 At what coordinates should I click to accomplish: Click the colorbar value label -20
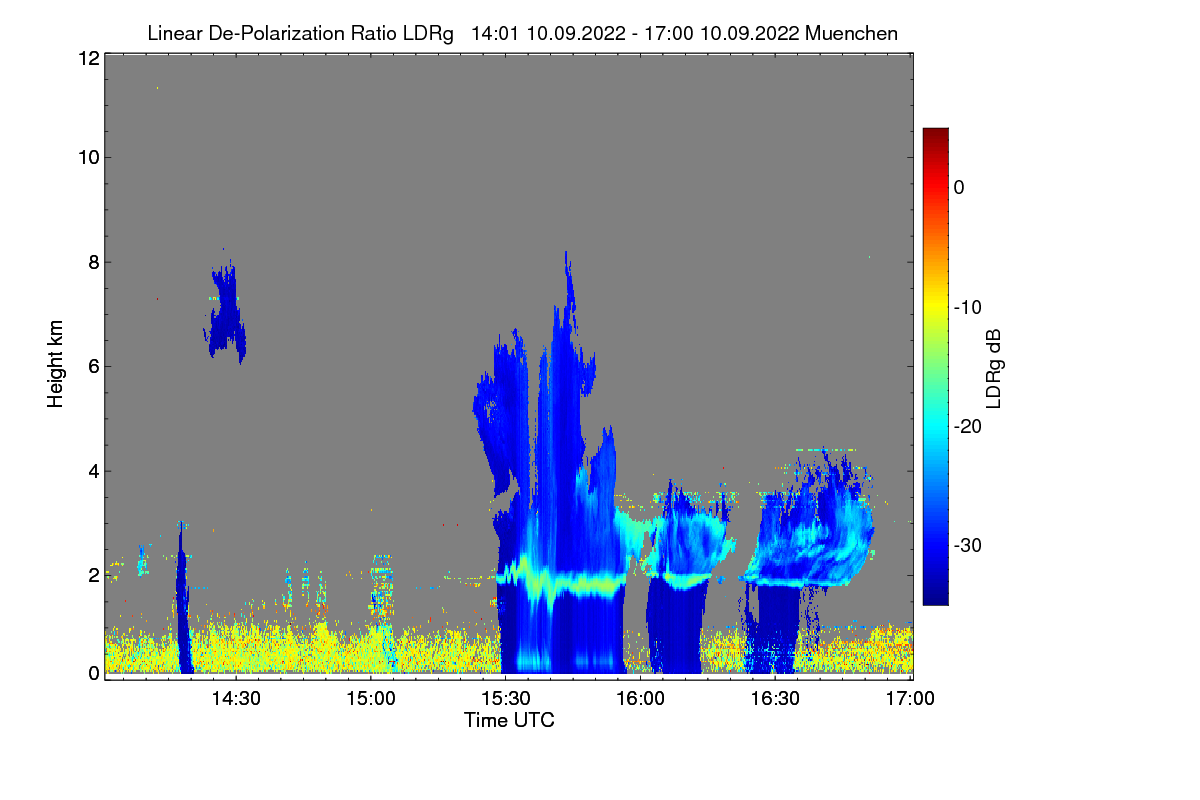(x=966, y=426)
